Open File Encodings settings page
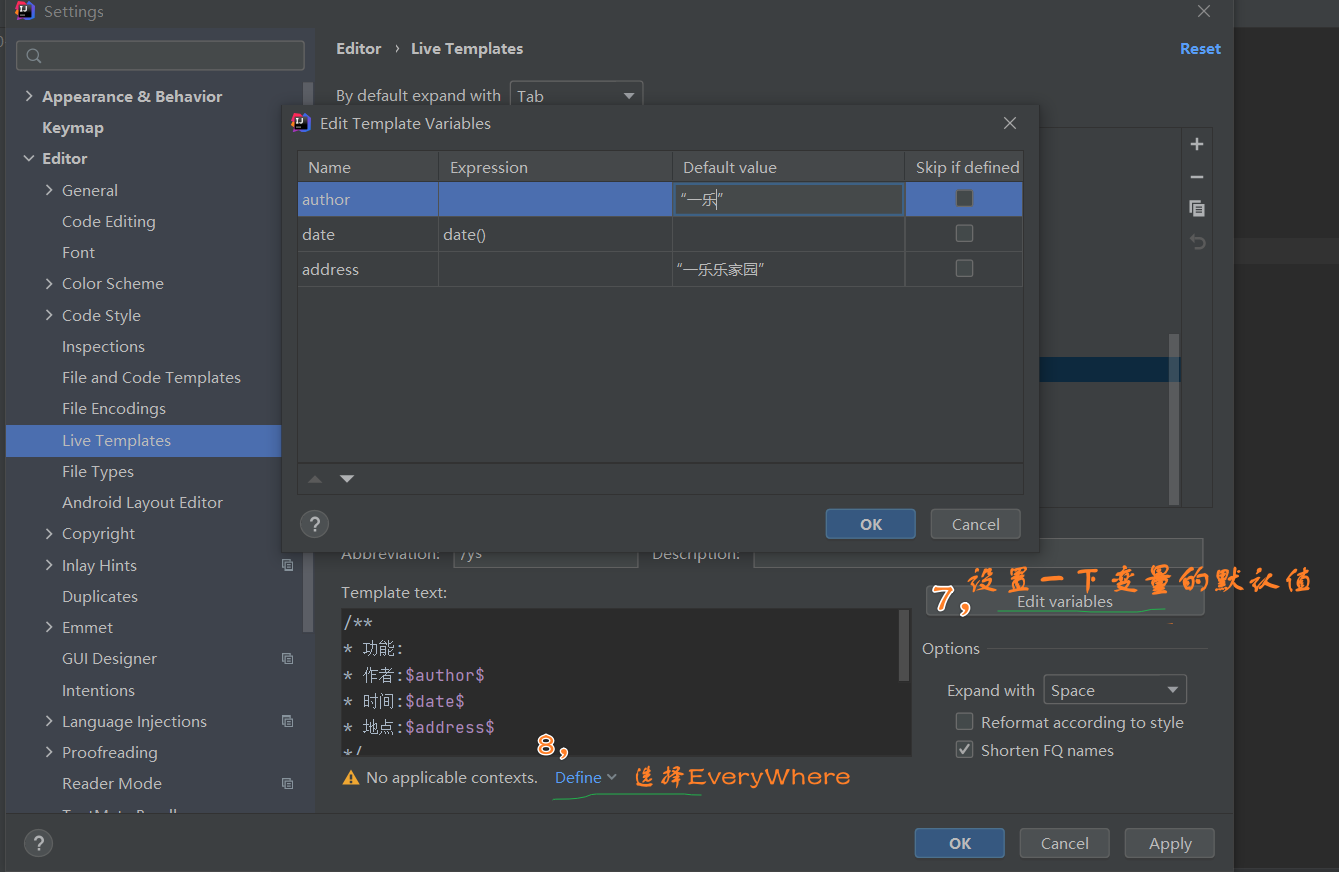Screen dimensions: 1339x872 [x=114, y=408]
